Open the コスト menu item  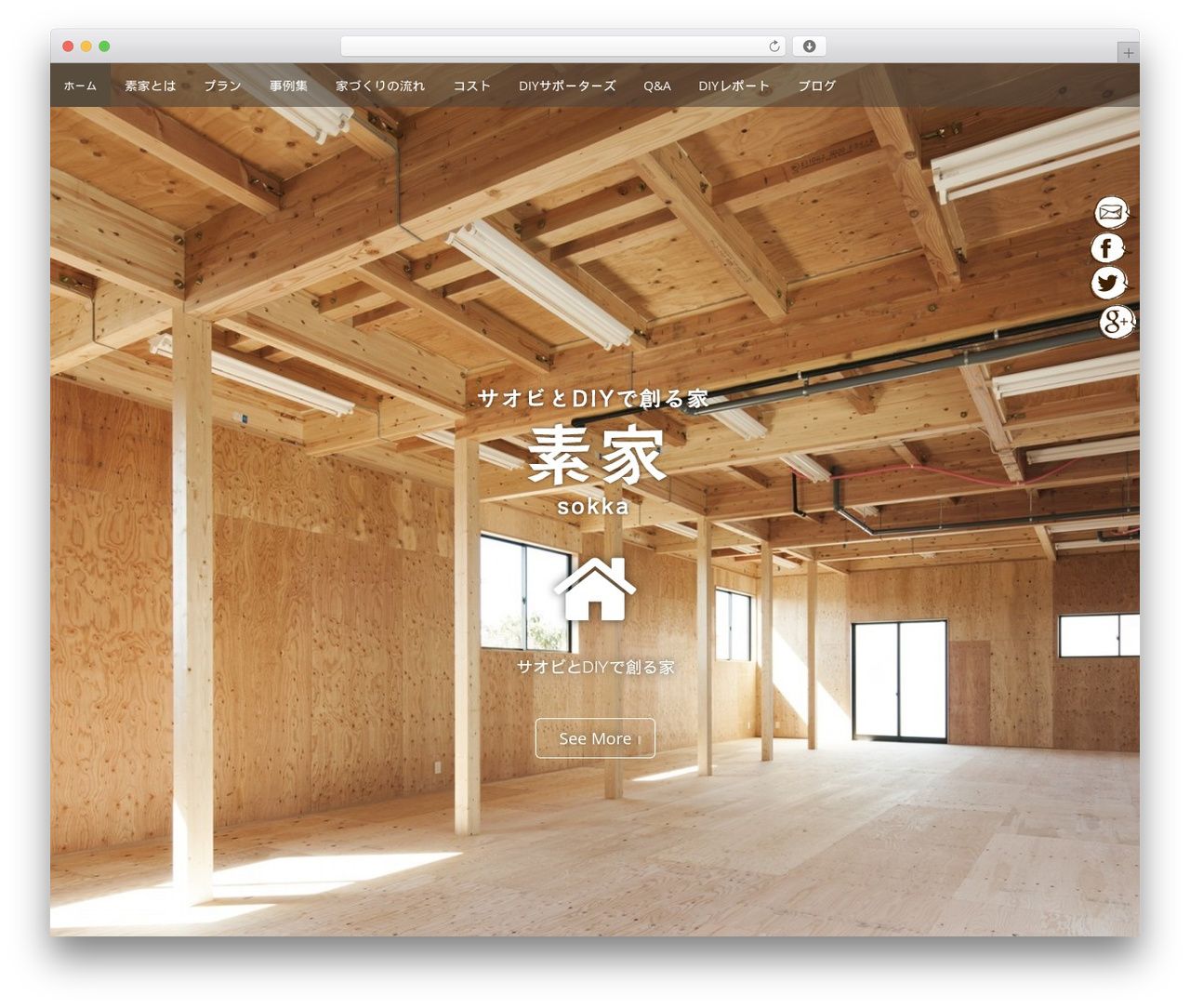click(471, 86)
